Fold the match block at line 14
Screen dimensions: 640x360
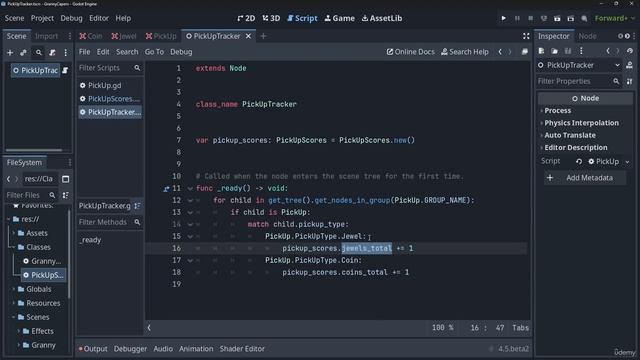pos(190,224)
